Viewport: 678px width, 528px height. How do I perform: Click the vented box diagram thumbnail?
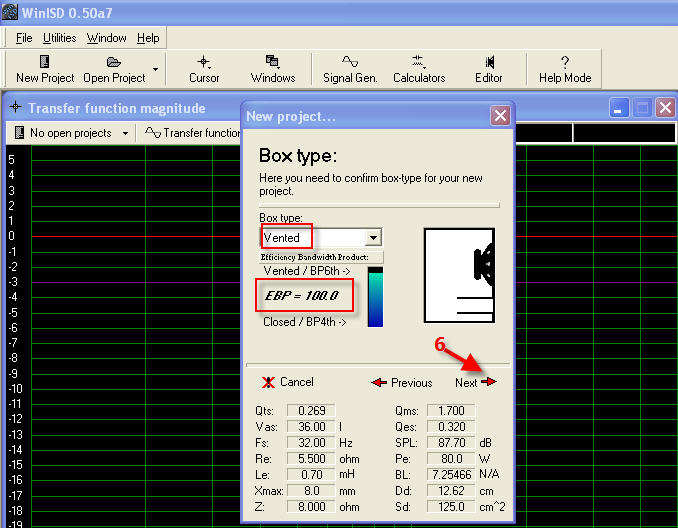click(459, 275)
